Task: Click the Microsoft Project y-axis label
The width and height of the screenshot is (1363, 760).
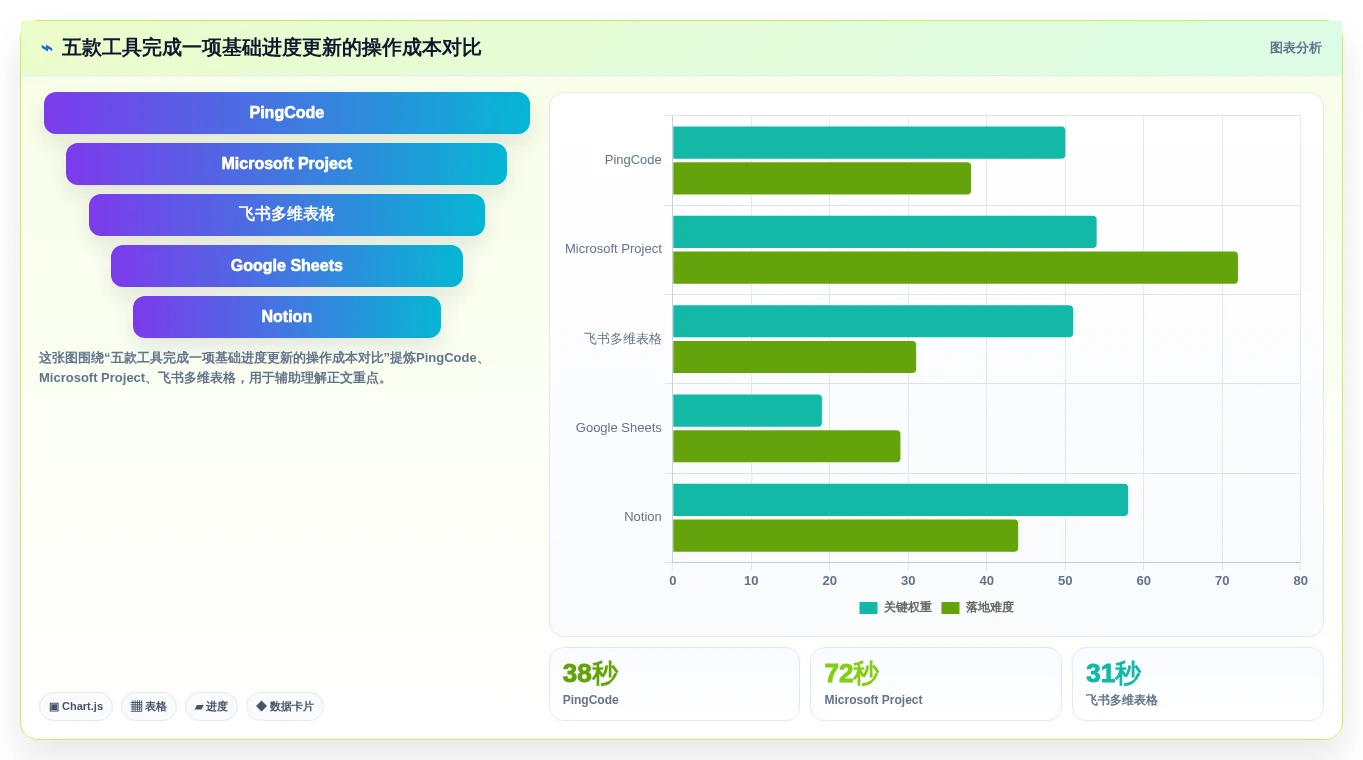Action: pyautogui.click(x=613, y=249)
